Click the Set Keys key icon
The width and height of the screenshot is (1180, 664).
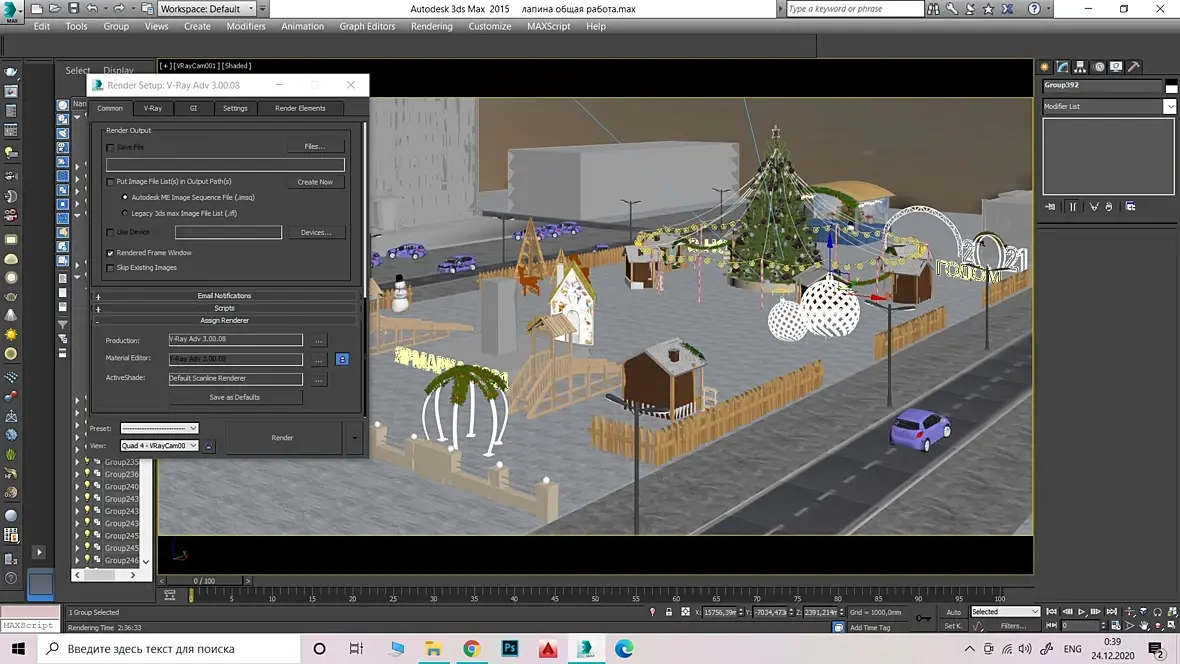(x=922, y=619)
